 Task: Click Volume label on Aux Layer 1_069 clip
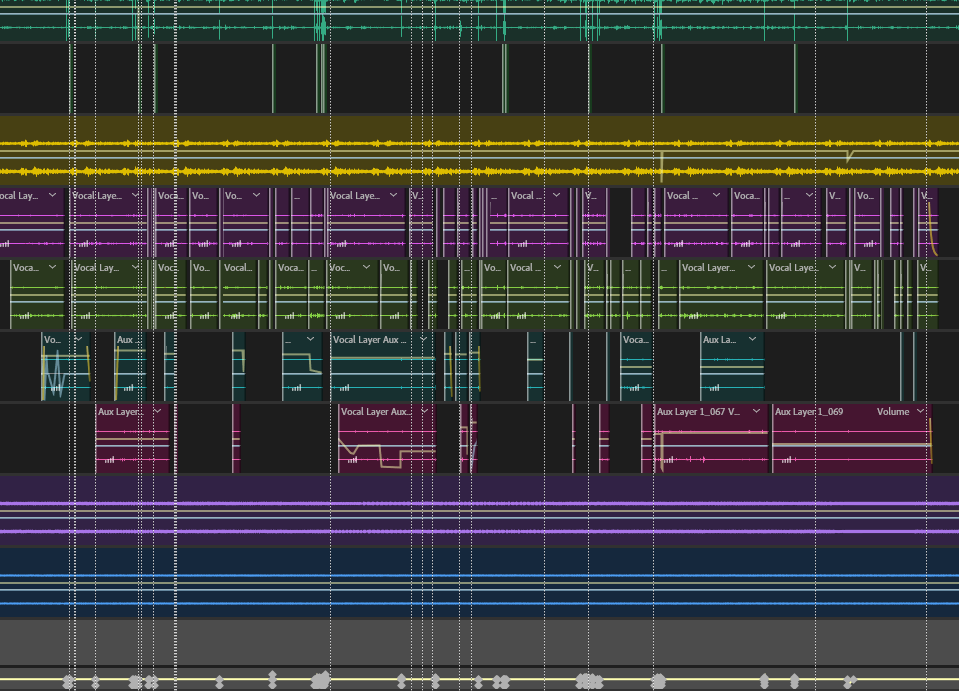(x=892, y=412)
